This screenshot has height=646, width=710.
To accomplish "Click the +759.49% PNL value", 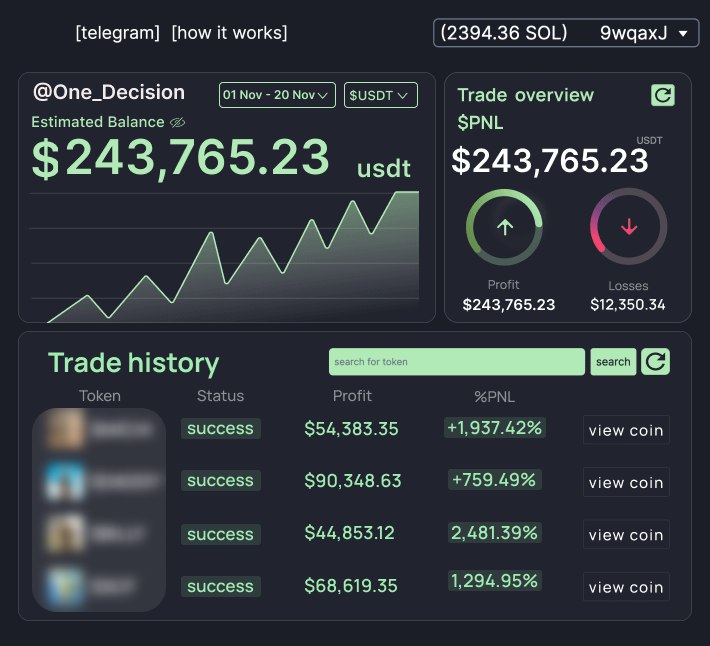I will (x=494, y=479).
